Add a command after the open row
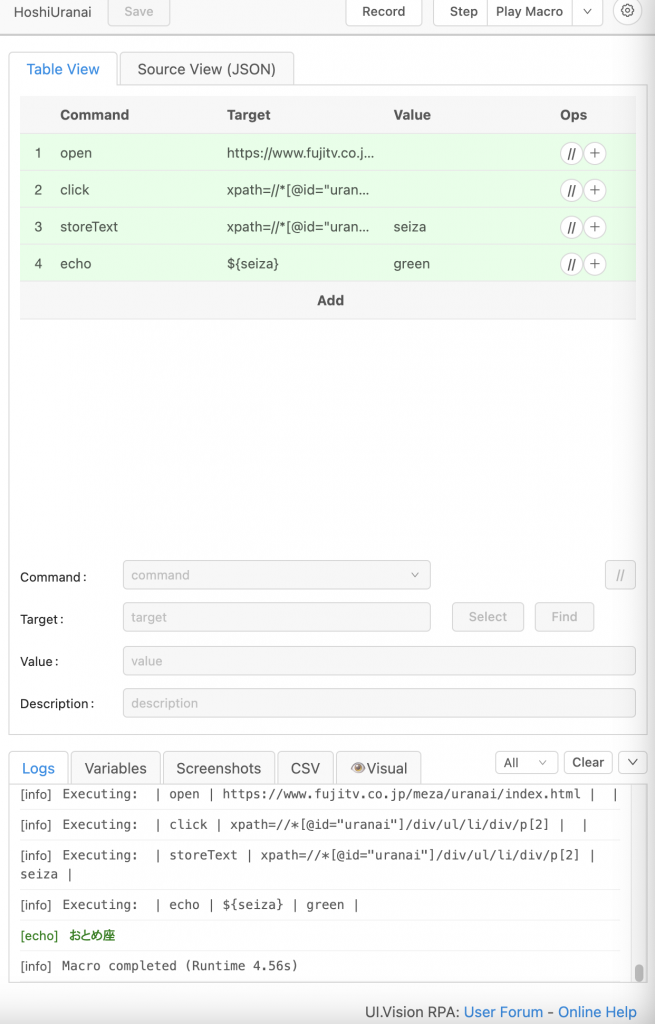 pos(595,153)
